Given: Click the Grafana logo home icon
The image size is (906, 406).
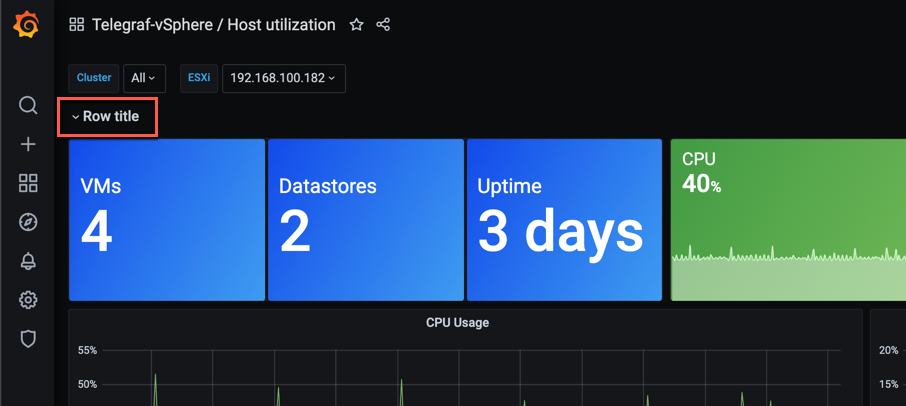Looking at the screenshot, I should 27,25.
